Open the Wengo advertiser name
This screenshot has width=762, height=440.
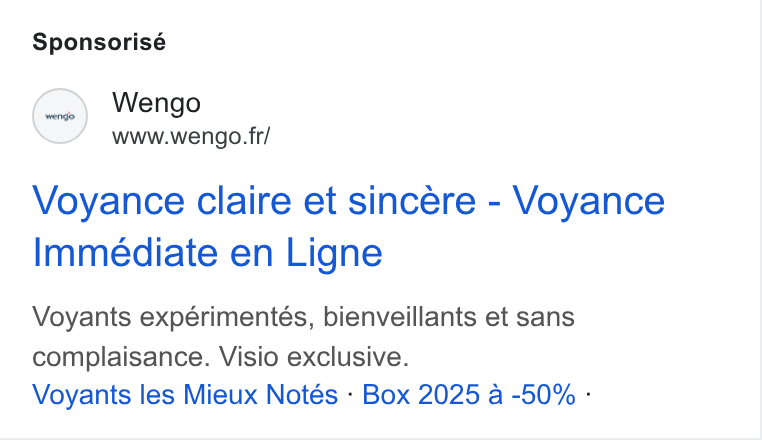click(x=156, y=103)
